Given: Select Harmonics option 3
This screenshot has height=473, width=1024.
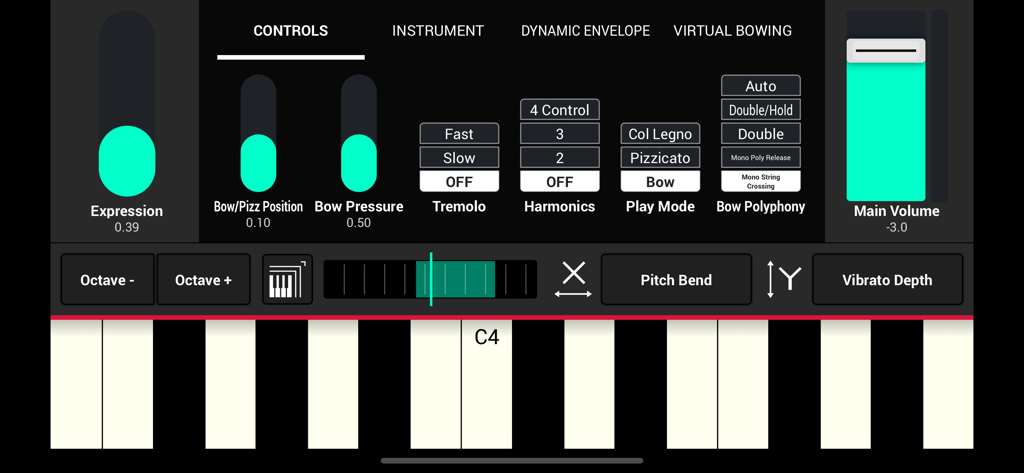Looking at the screenshot, I should click(560, 134).
